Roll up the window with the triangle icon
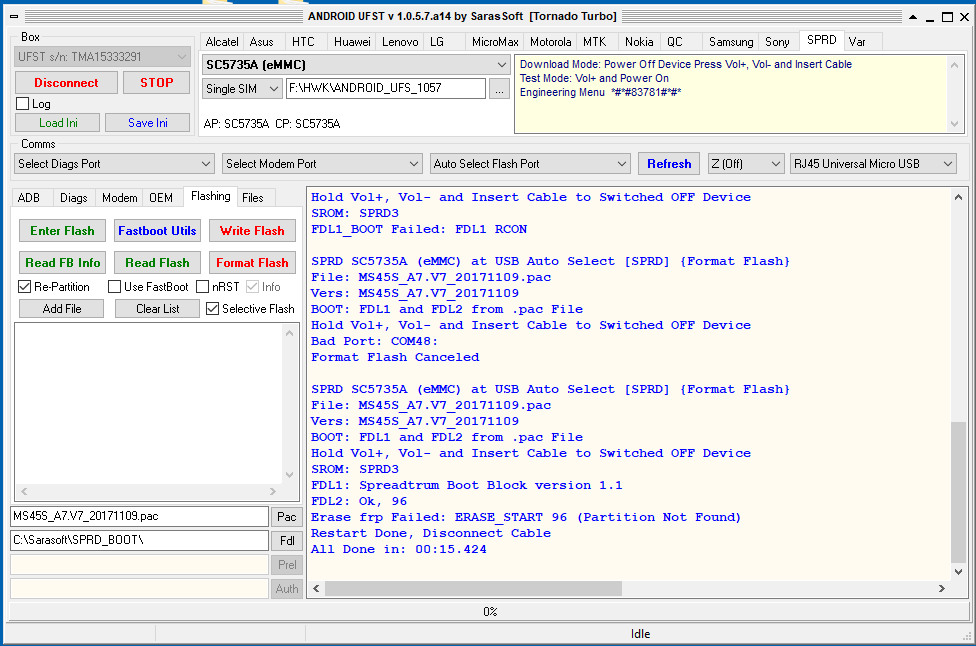 (x=913, y=17)
